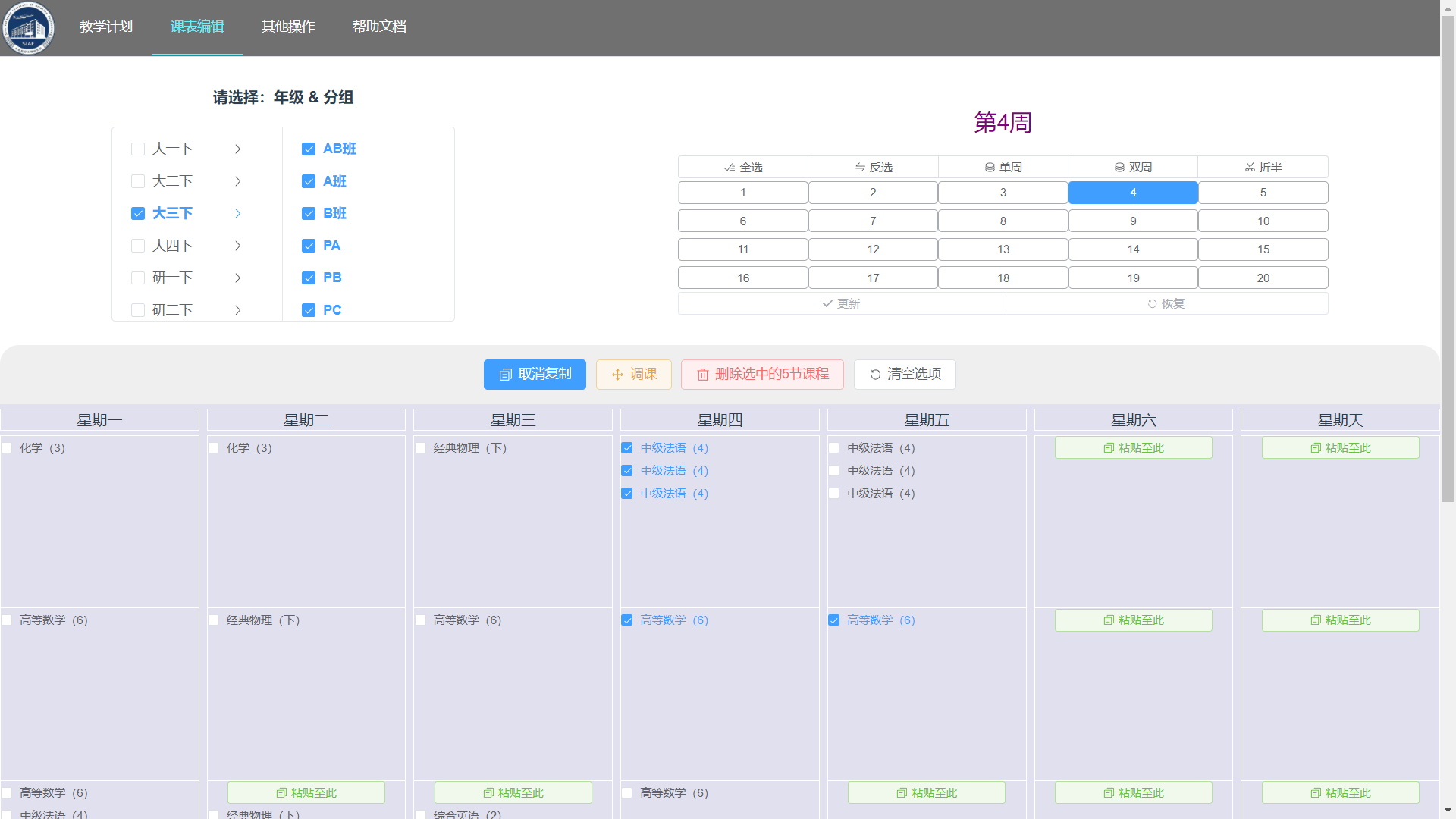Check the 大一下 grade checkbox
The height and width of the screenshot is (819, 1456).
(x=138, y=149)
